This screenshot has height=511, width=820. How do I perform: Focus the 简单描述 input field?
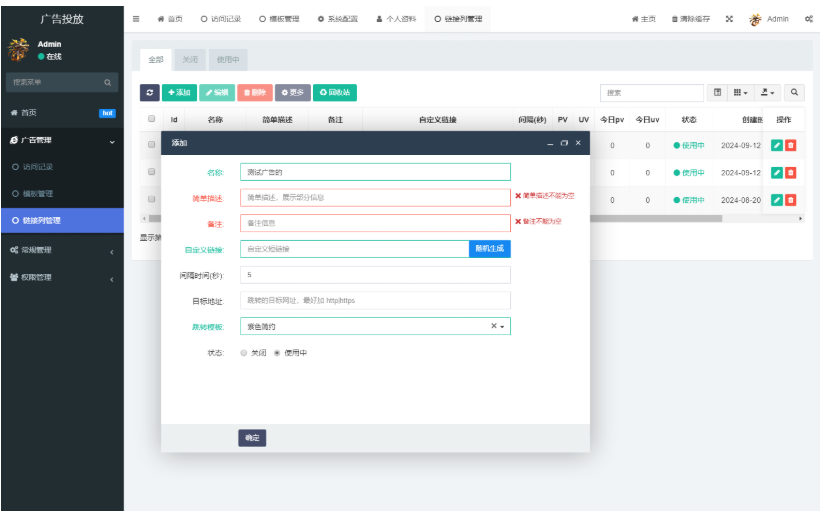(x=375, y=198)
